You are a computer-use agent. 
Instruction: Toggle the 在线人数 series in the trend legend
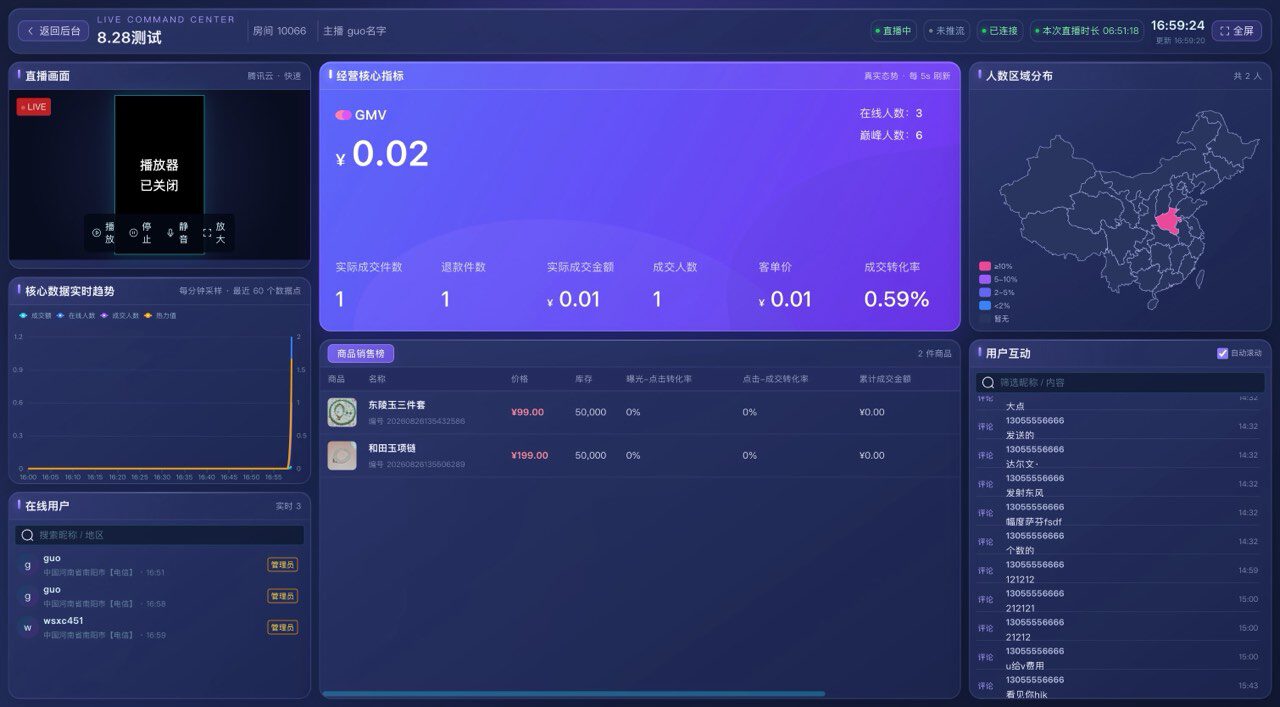(x=76, y=315)
